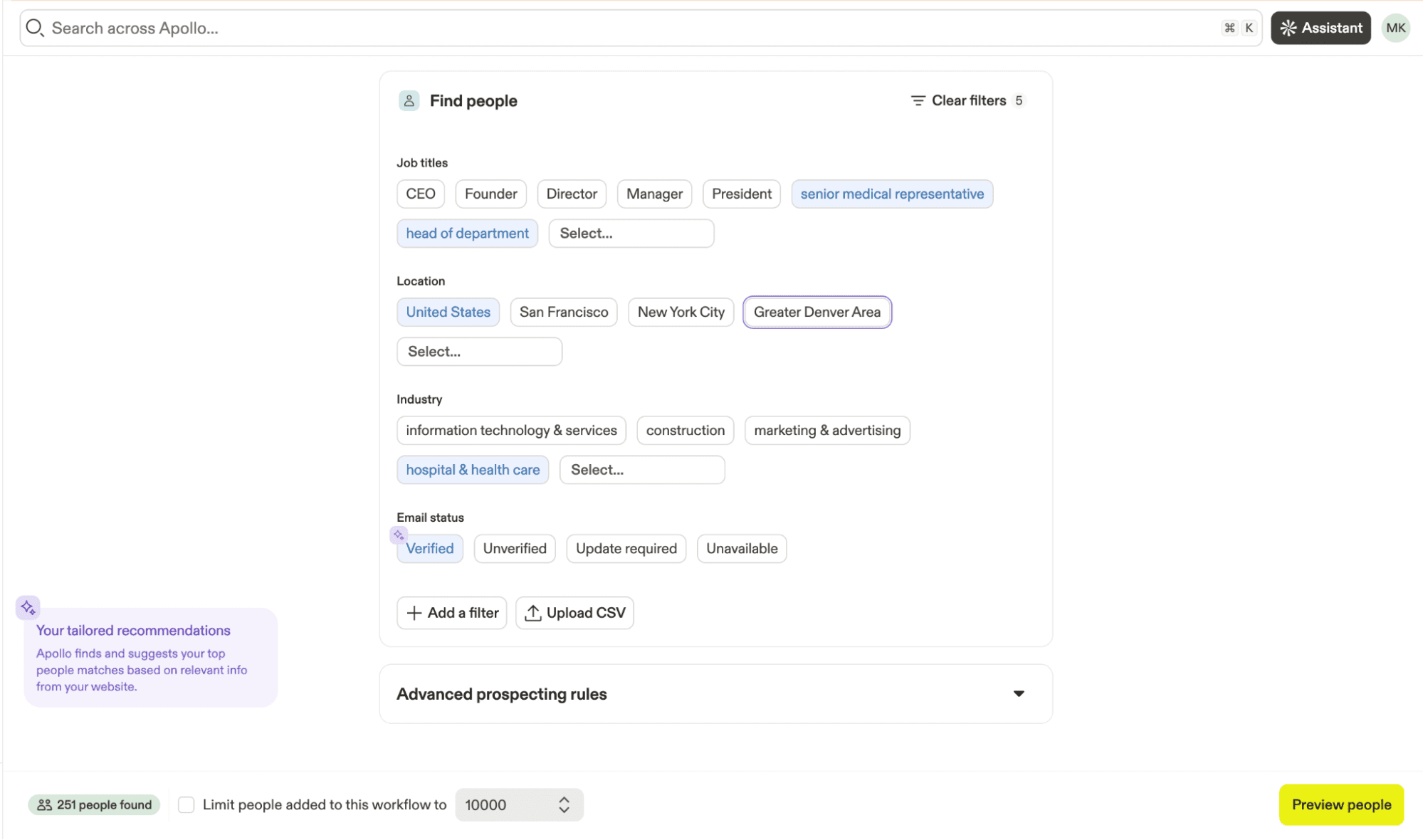Click the Preview people button
The width and height of the screenshot is (1423, 840).
(x=1340, y=804)
